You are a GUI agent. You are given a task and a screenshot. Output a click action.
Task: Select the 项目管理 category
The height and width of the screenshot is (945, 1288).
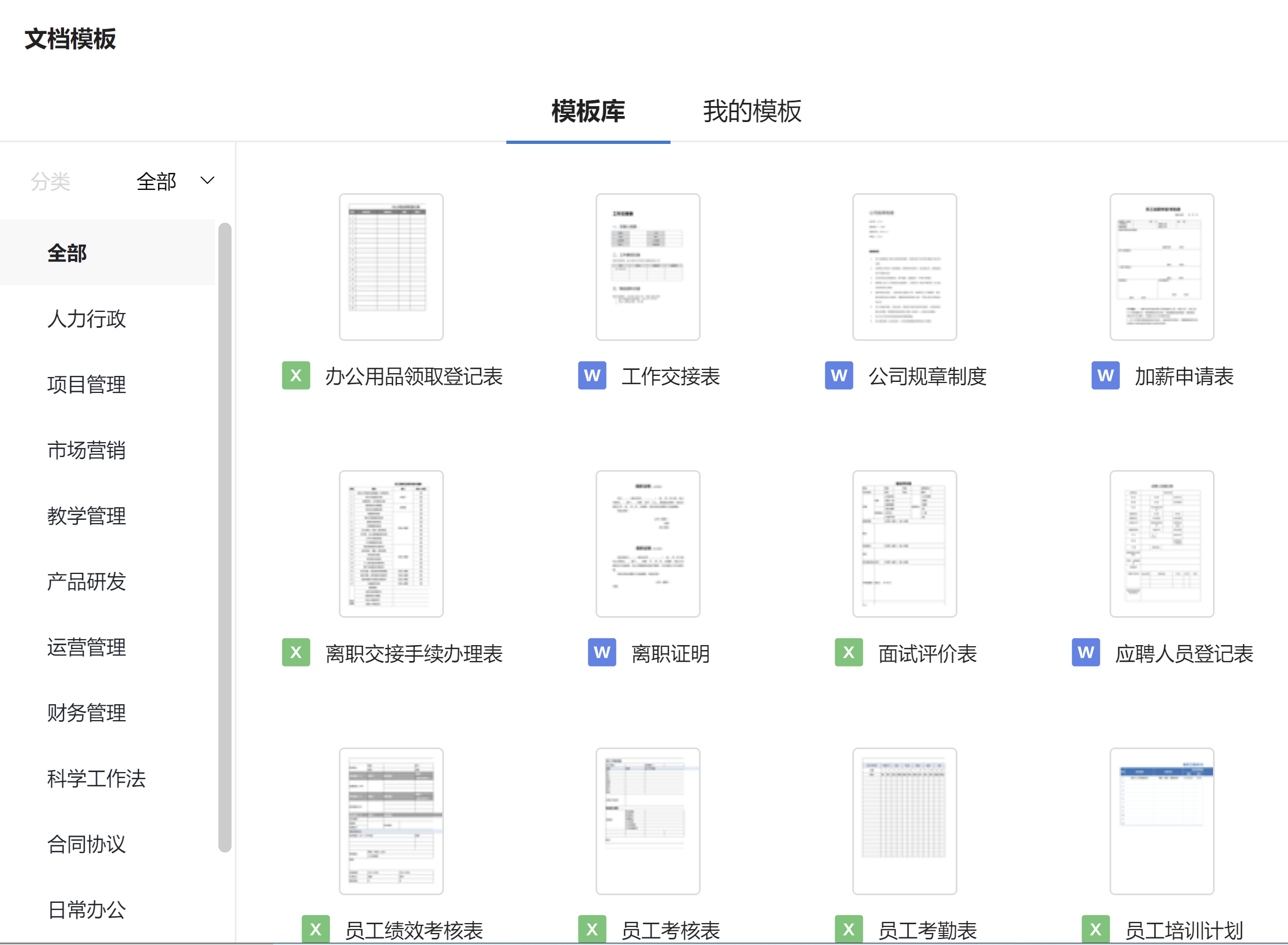[108, 384]
